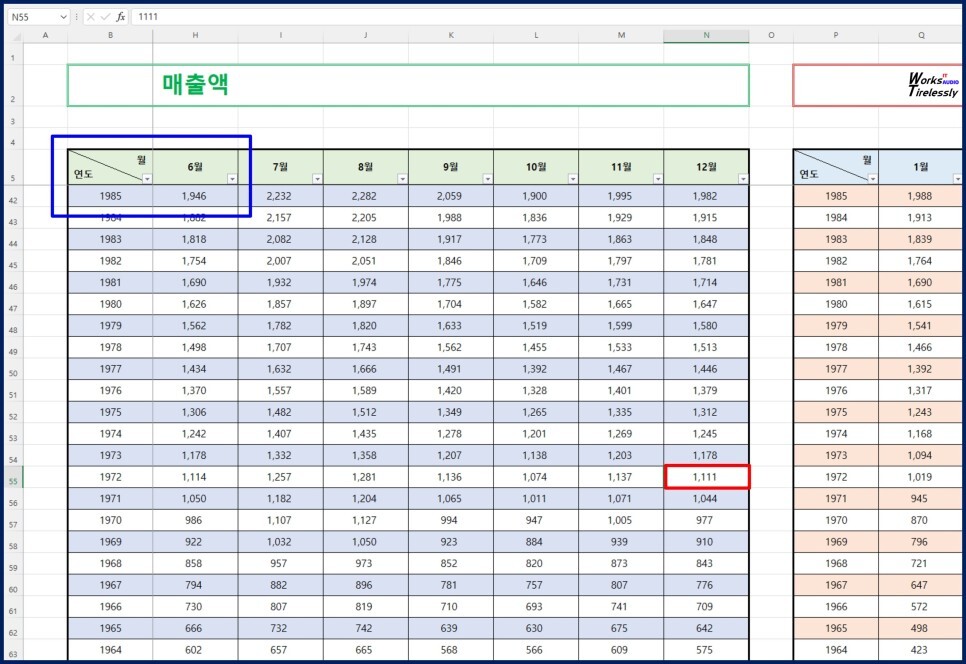Click the cell containing 1,265
The width and height of the screenshot is (966, 664).
click(x=535, y=412)
